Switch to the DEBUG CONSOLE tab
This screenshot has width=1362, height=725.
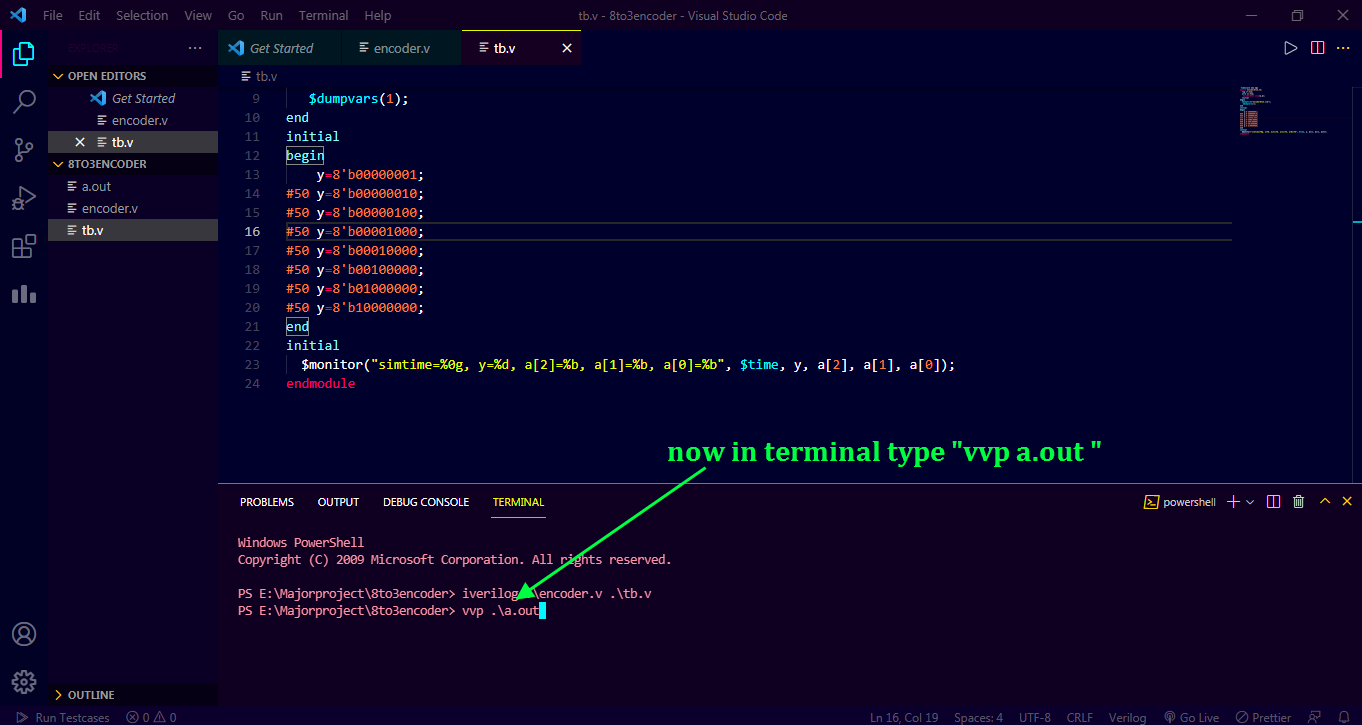[x=426, y=502]
